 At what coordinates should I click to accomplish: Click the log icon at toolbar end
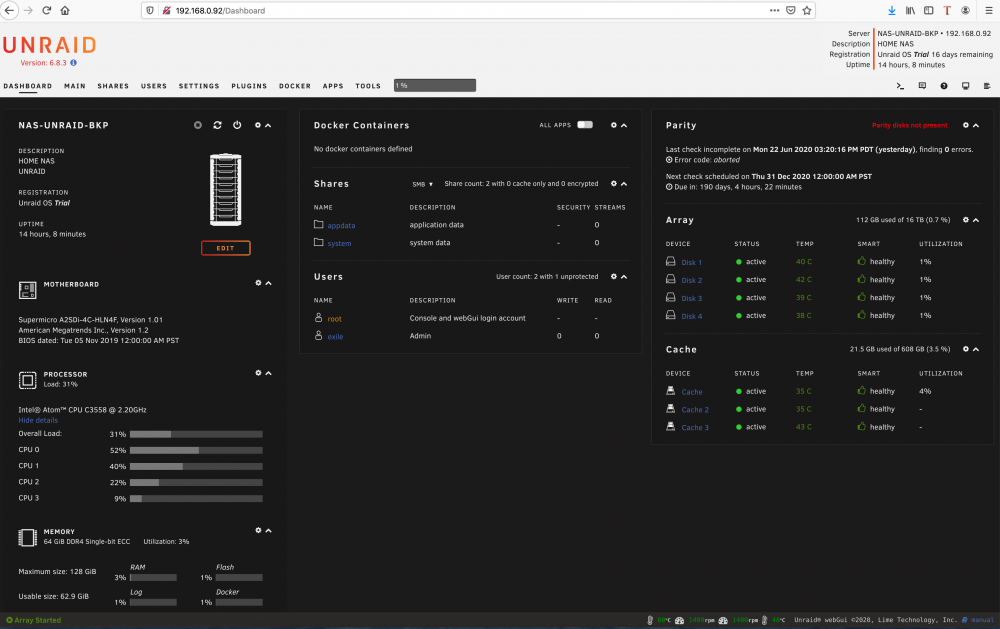(x=987, y=85)
